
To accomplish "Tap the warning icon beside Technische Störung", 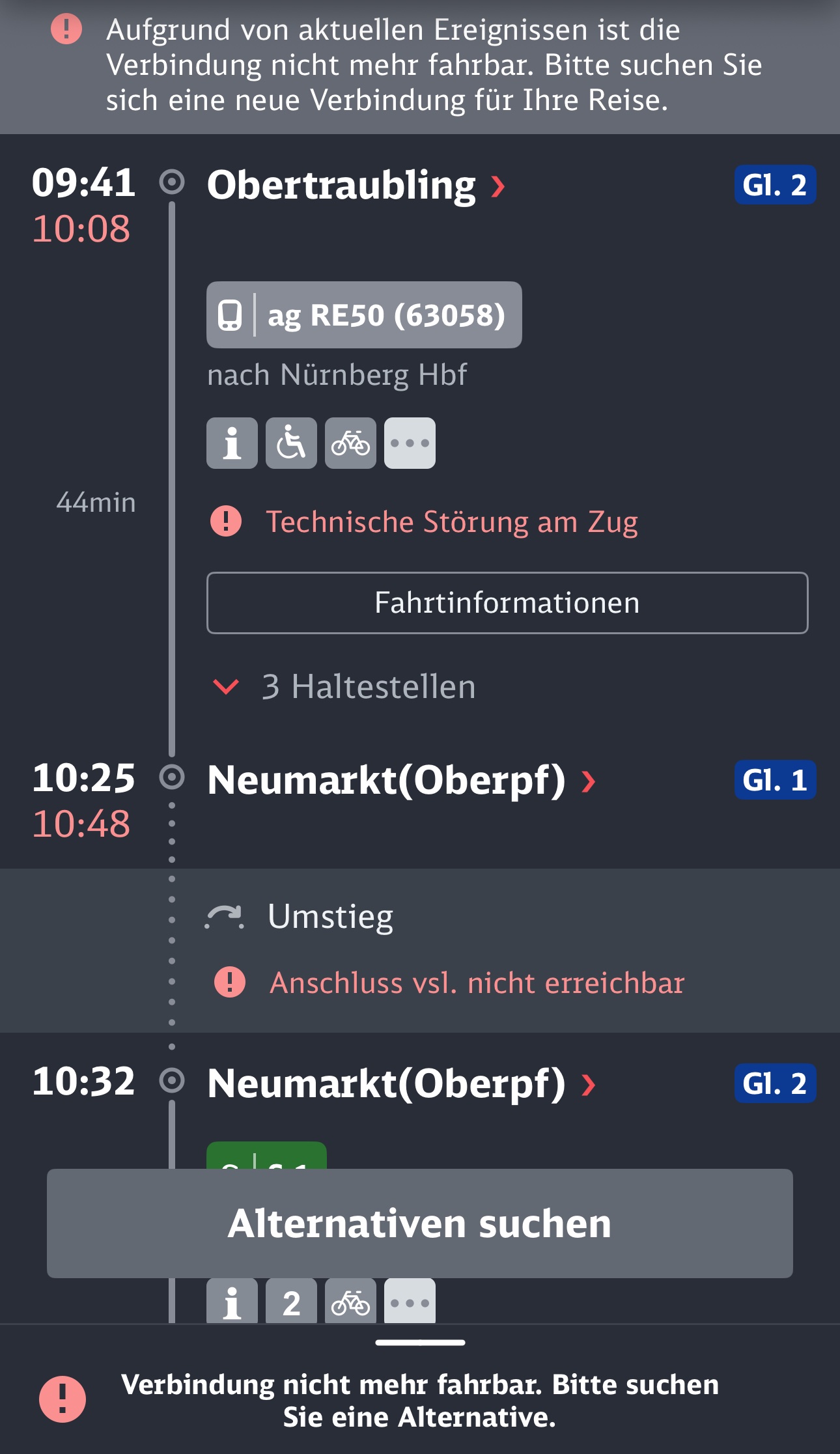I will point(226,522).
